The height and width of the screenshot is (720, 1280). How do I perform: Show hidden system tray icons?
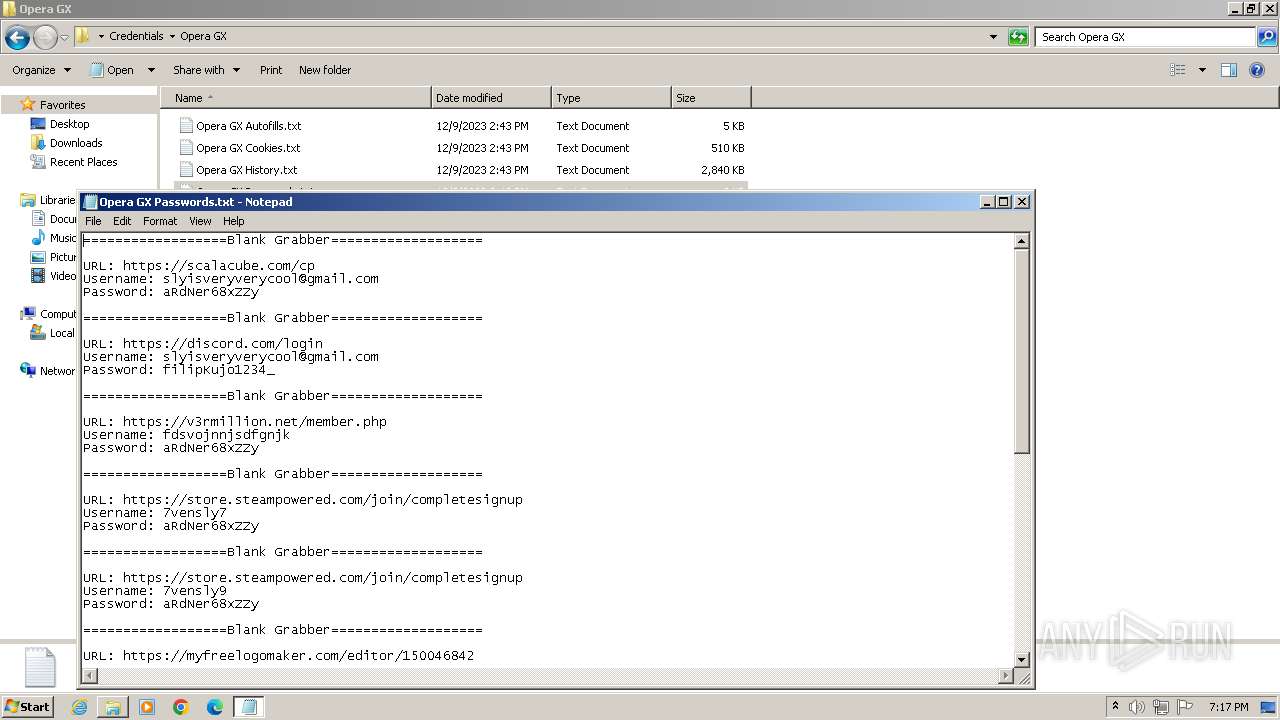[1115, 707]
